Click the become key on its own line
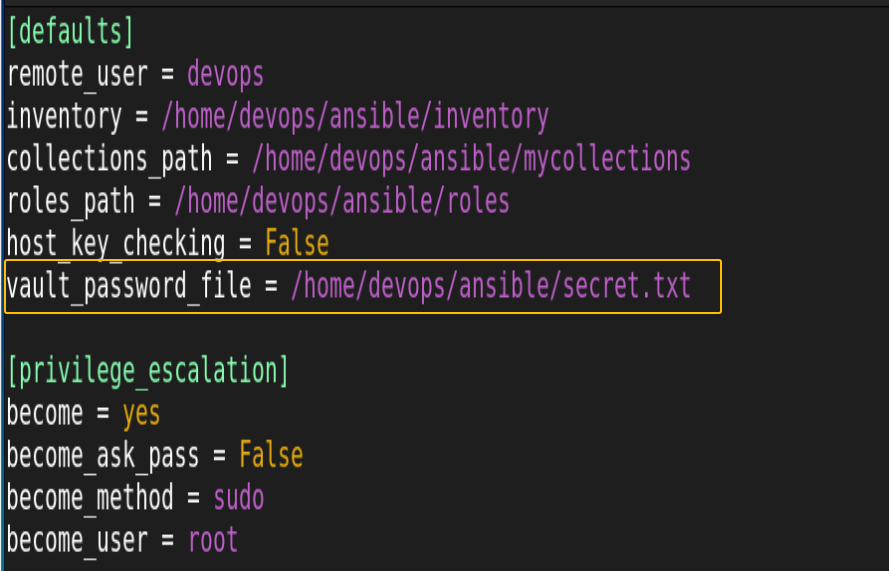This screenshot has height=571, width=889. [x=45, y=413]
